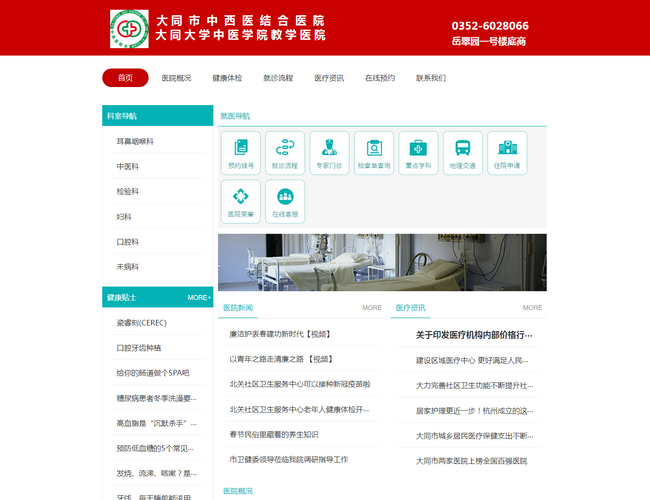Select the 检查单查询 report lookup icon
The width and height of the screenshot is (650, 500).
[374, 152]
